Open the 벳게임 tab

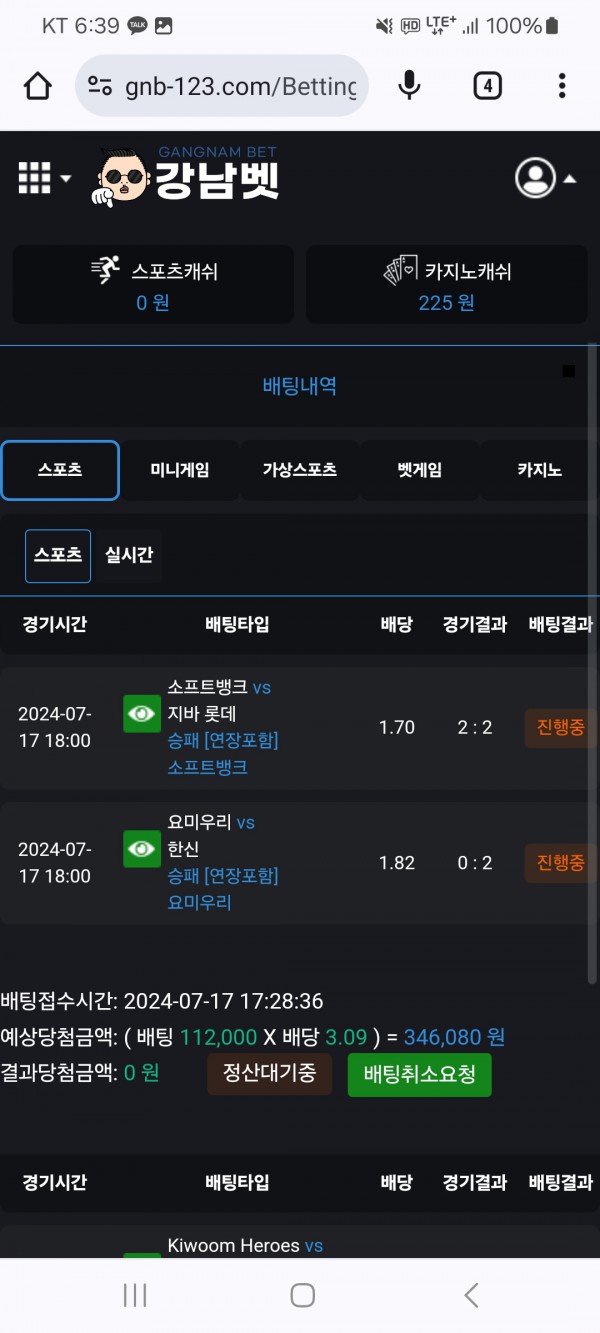[419, 470]
